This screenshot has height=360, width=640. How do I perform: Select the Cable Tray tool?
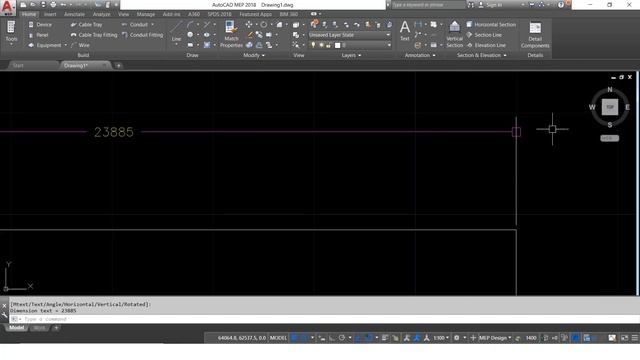pos(86,24)
